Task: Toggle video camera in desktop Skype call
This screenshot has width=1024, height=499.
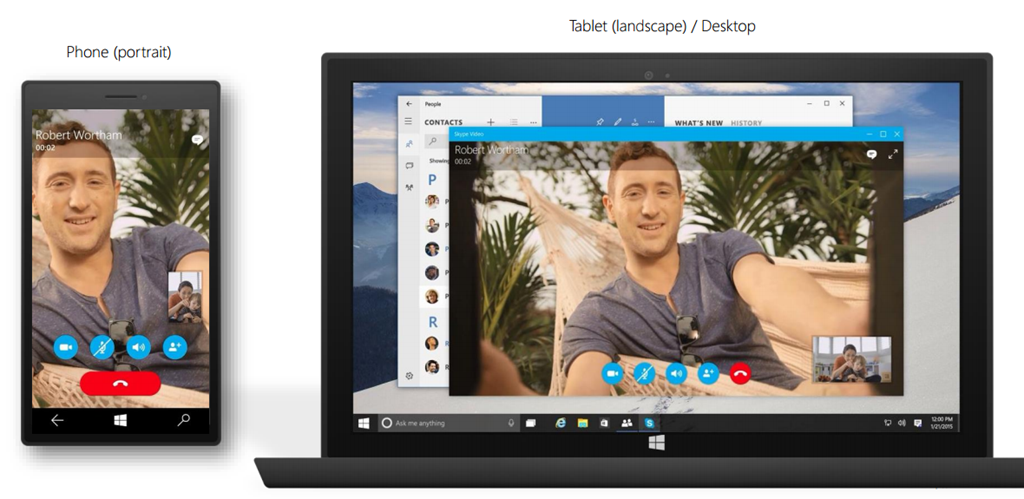Action: [x=612, y=373]
